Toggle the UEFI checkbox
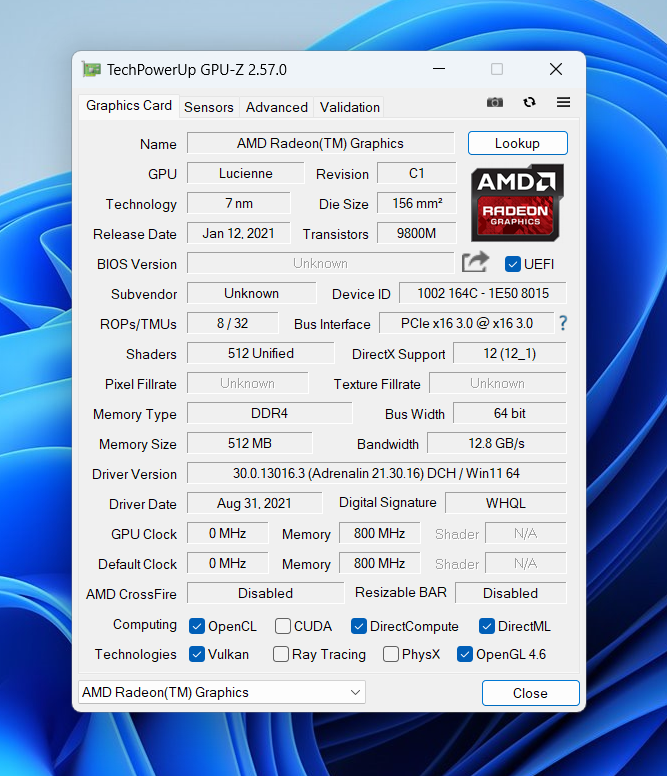Image resolution: width=667 pixels, height=776 pixels. click(513, 264)
